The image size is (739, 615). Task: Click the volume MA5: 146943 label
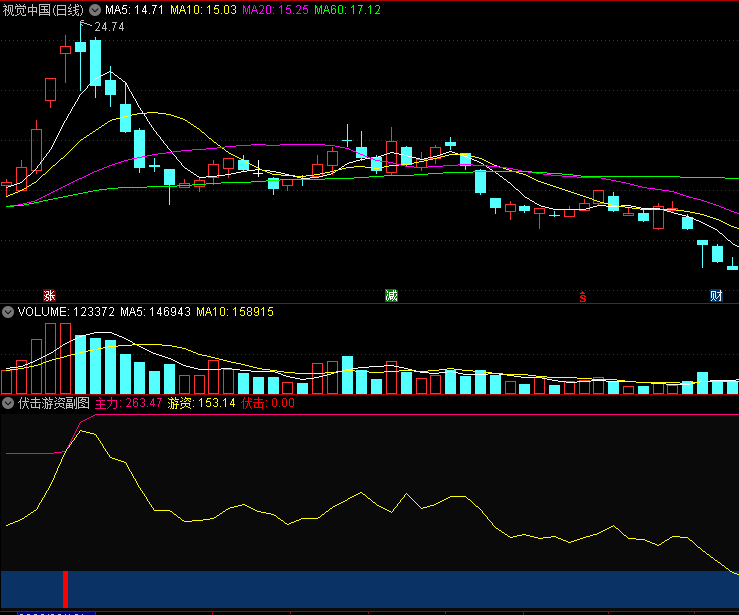point(156,312)
